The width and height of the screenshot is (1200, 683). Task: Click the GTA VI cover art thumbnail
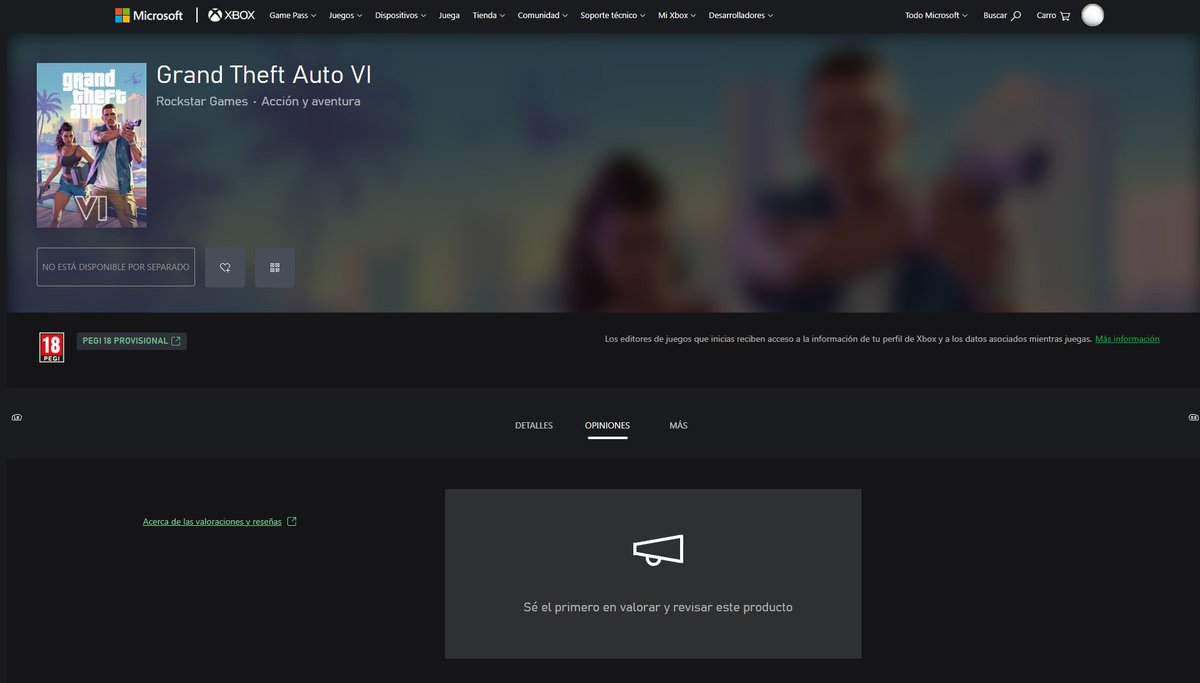pos(92,145)
